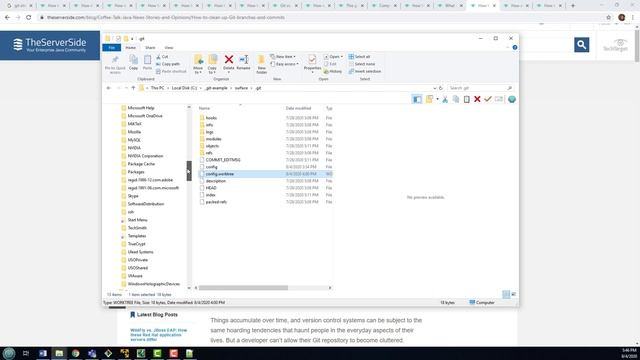
Task: Open the Move to dropdown
Action: tap(198, 64)
